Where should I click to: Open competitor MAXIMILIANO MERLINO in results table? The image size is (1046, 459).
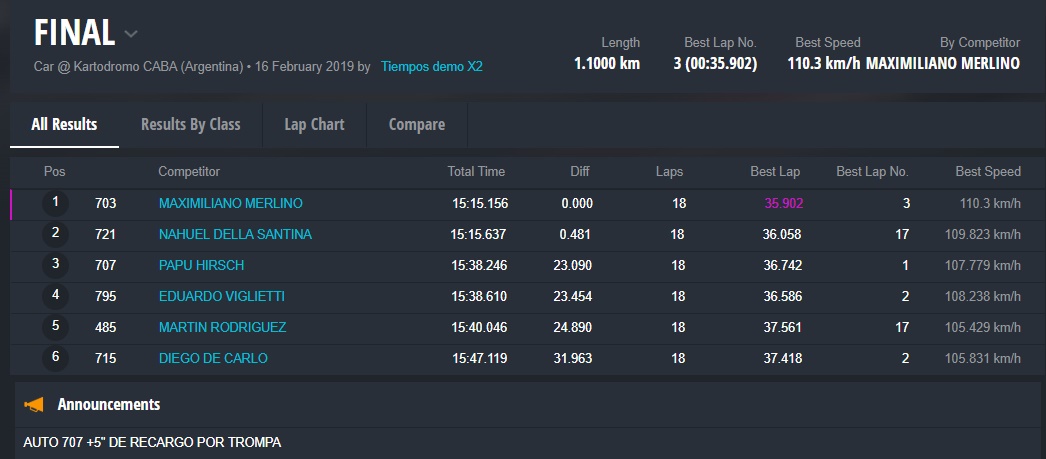point(230,203)
